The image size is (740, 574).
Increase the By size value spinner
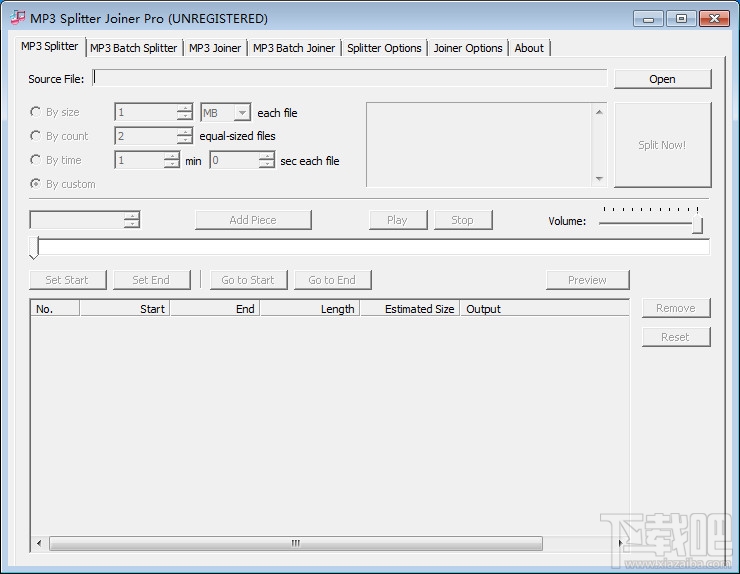point(185,108)
